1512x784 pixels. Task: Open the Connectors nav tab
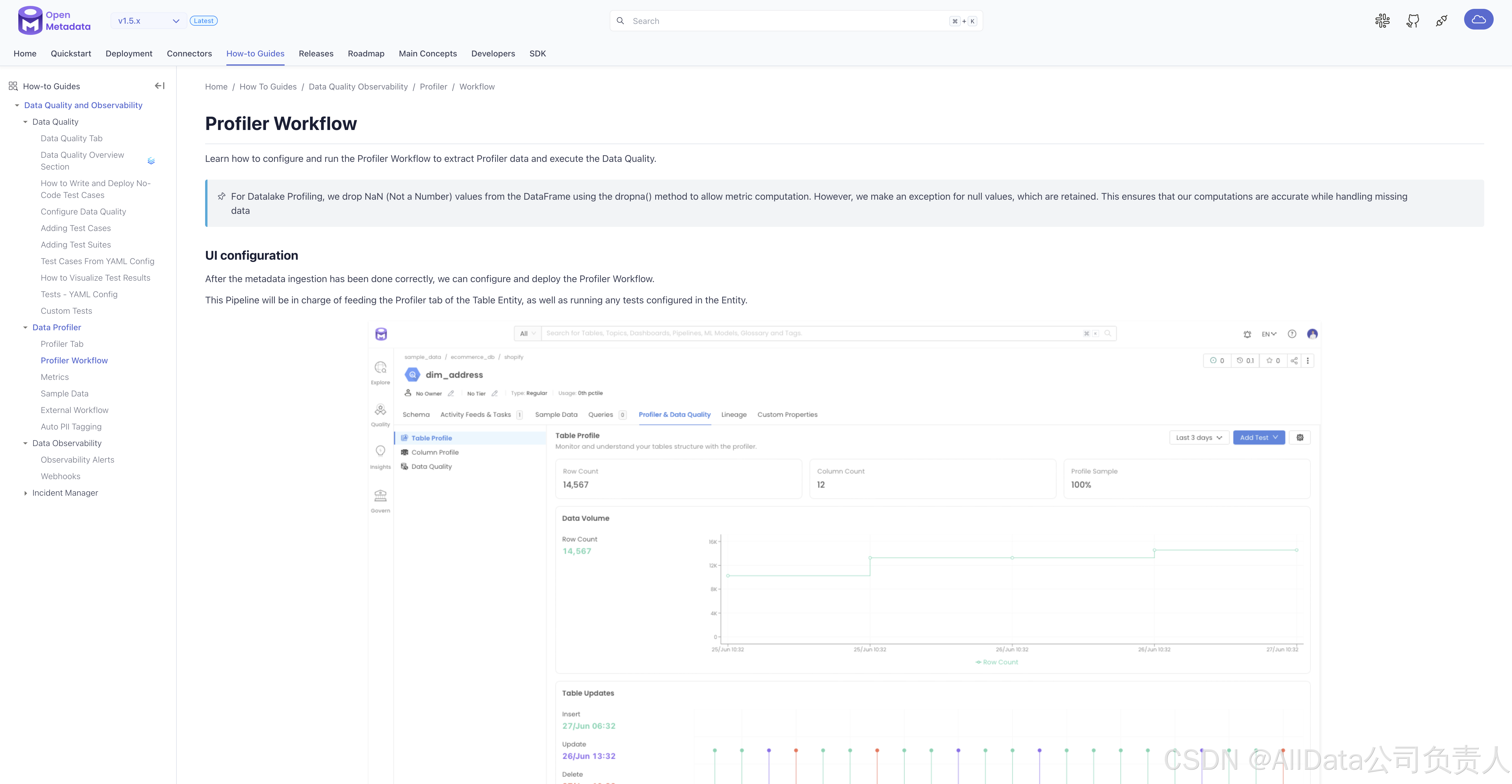189,53
